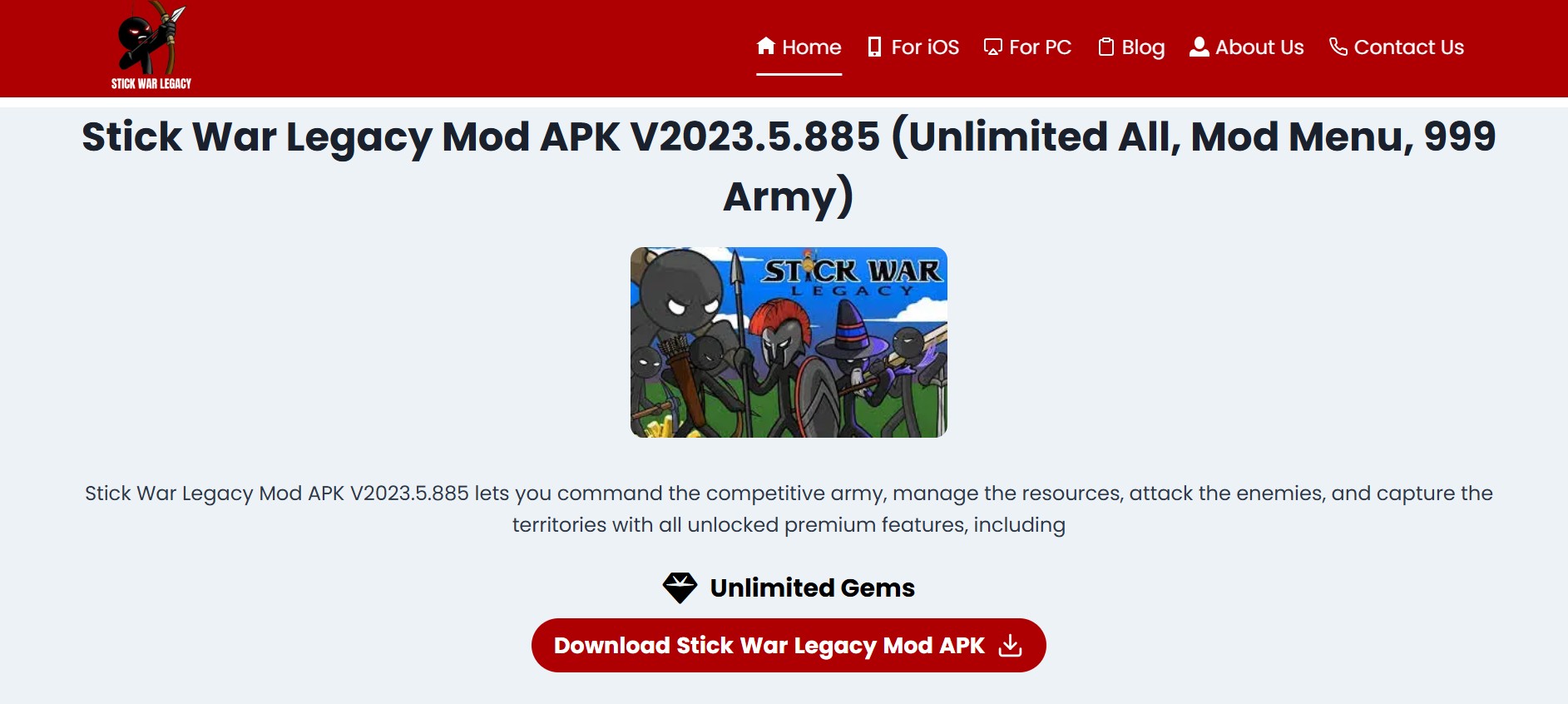Image resolution: width=1568 pixels, height=704 pixels.
Task: Open the About Us page
Action: tap(1247, 47)
